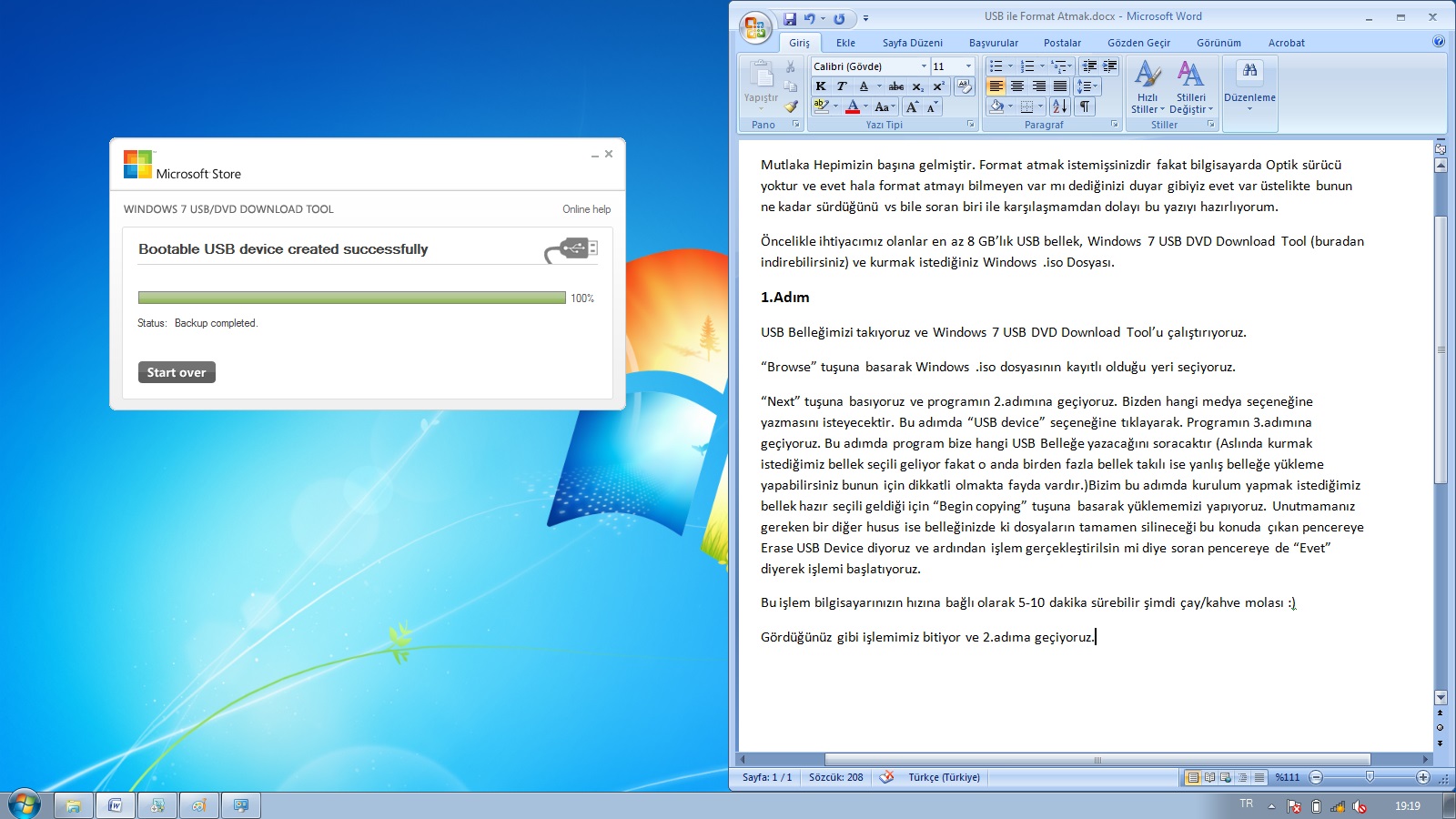Undo the last action in Word
Screen dimensions: 1456x819
pyautogui.click(x=809, y=18)
